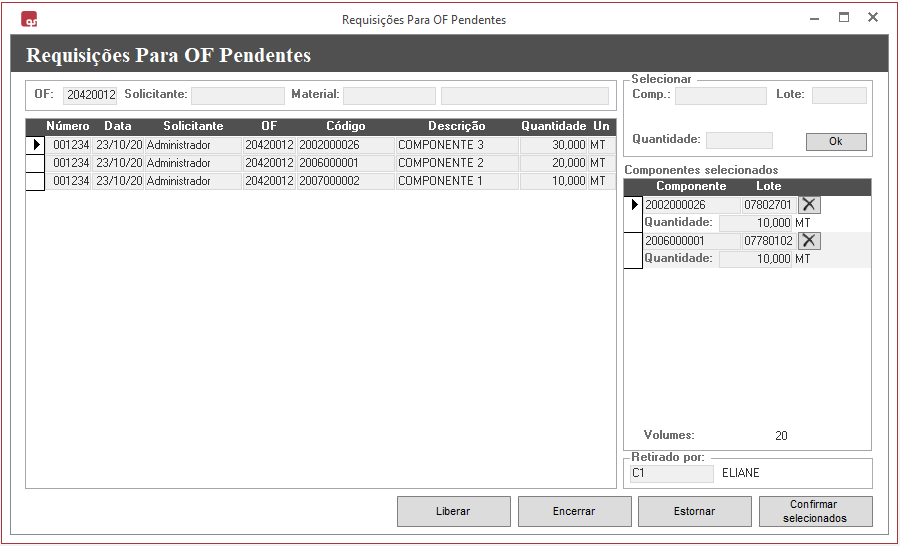Viewport: 900px width, 546px height.
Task: Remove component 2002000026 with X icon
Action: pyautogui.click(x=809, y=205)
